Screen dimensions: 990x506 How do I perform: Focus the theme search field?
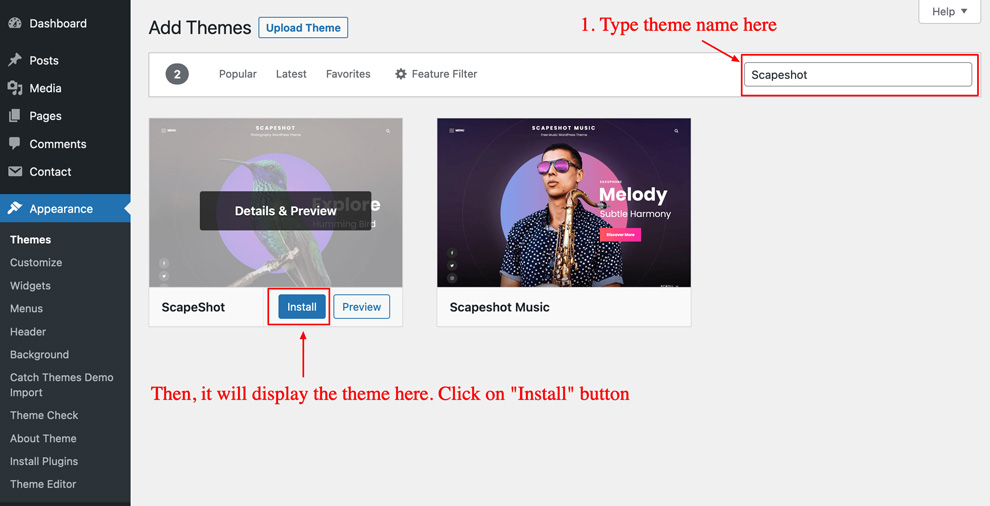857,75
